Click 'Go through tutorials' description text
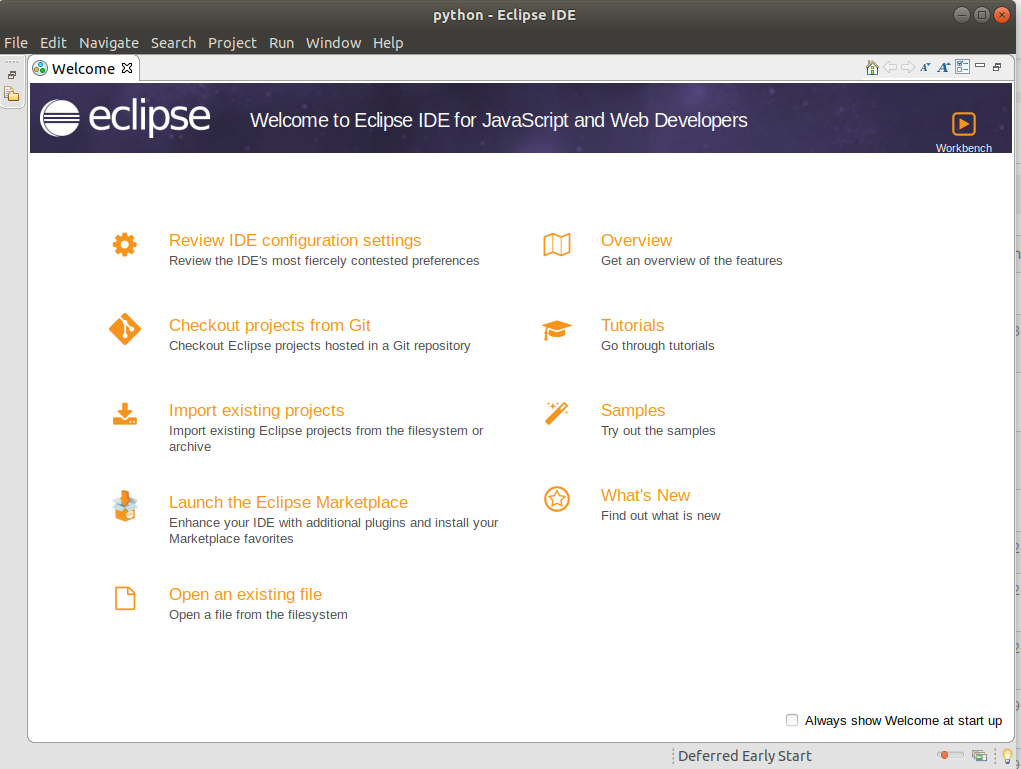This screenshot has height=769, width=1021. [658, 345]
